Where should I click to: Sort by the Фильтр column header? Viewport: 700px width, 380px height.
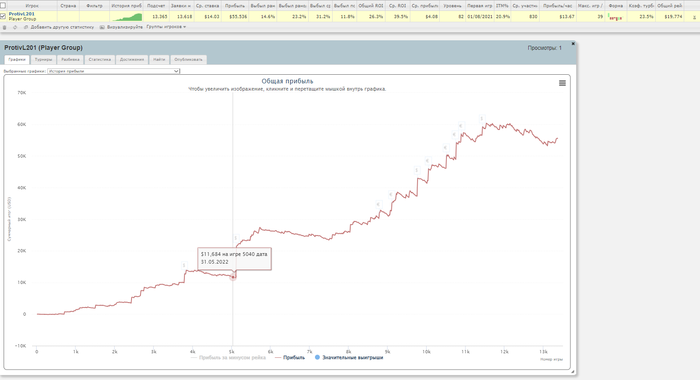94,6
